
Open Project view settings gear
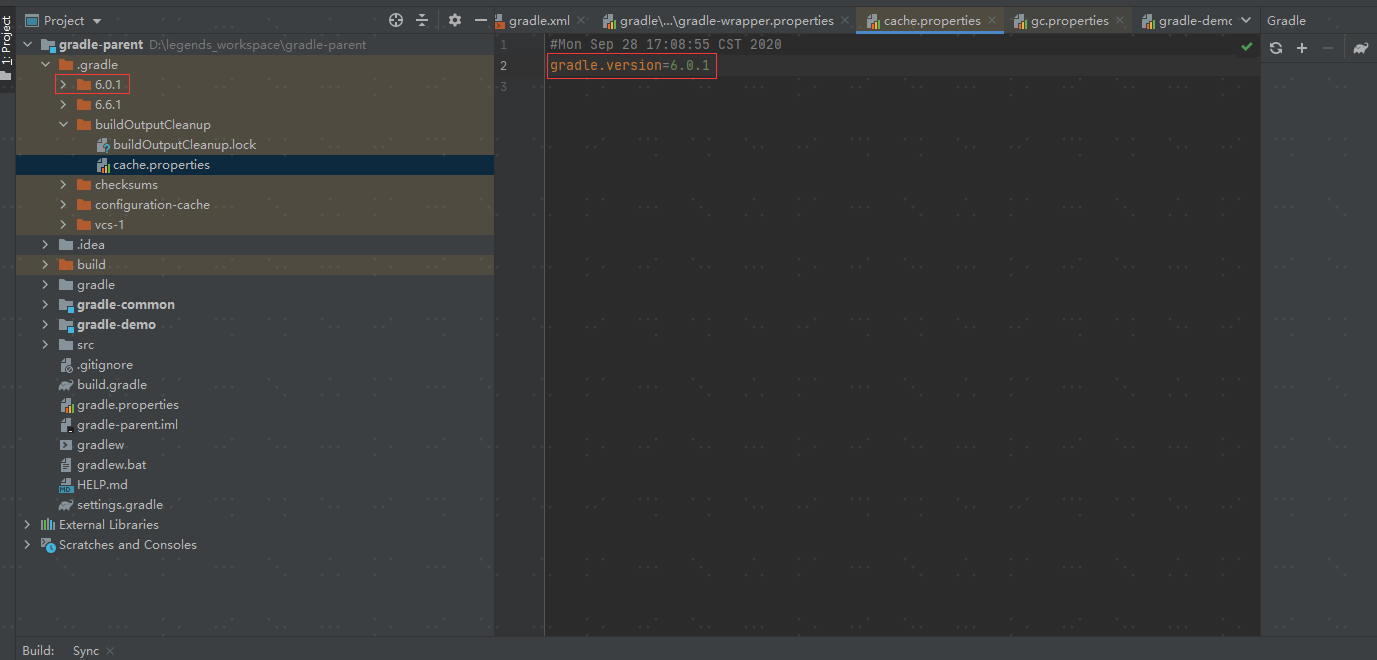455,19
